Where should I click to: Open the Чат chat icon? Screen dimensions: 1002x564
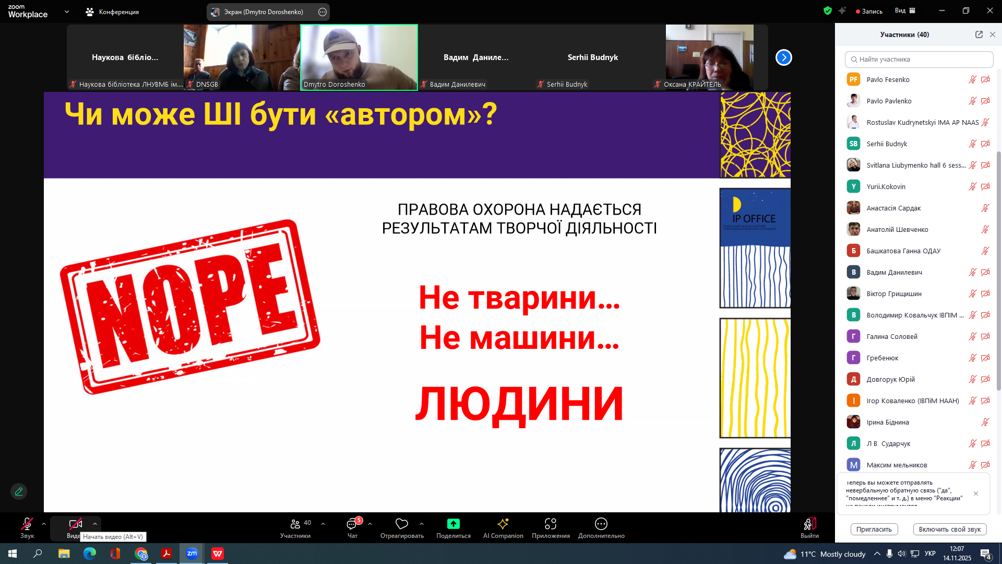point(352,524)
